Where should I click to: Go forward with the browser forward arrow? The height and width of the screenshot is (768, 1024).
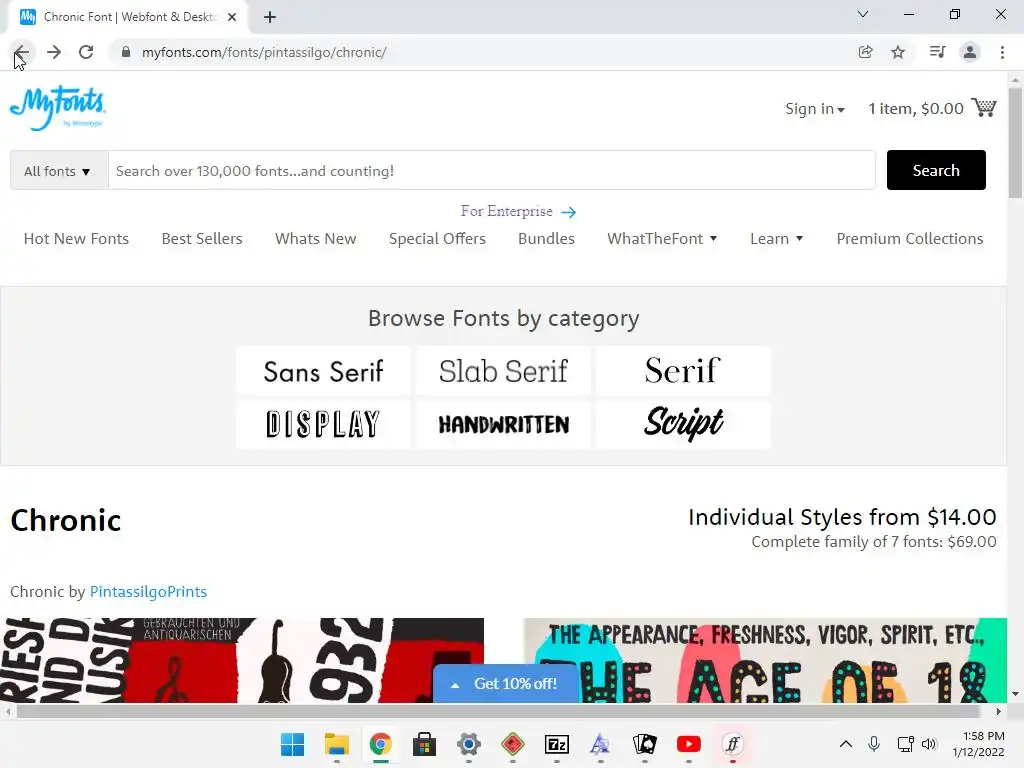[x=54, y=52]
